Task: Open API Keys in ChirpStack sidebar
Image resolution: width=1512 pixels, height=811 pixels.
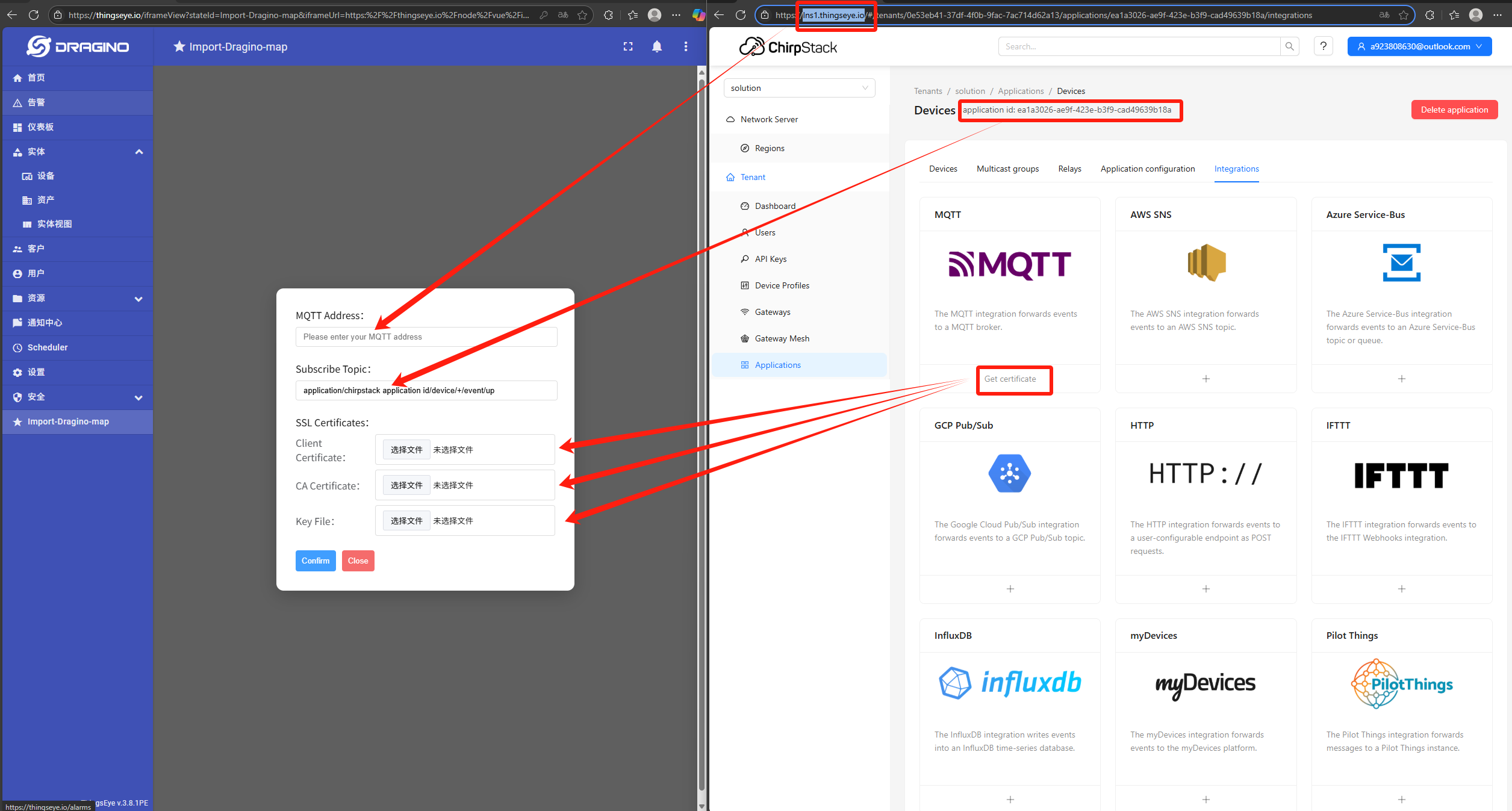Action: [x=799, y=259]
